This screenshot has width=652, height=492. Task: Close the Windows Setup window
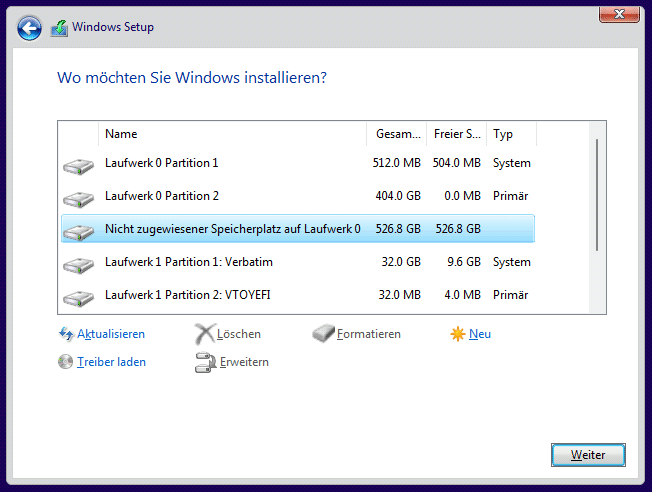(619, 14)
